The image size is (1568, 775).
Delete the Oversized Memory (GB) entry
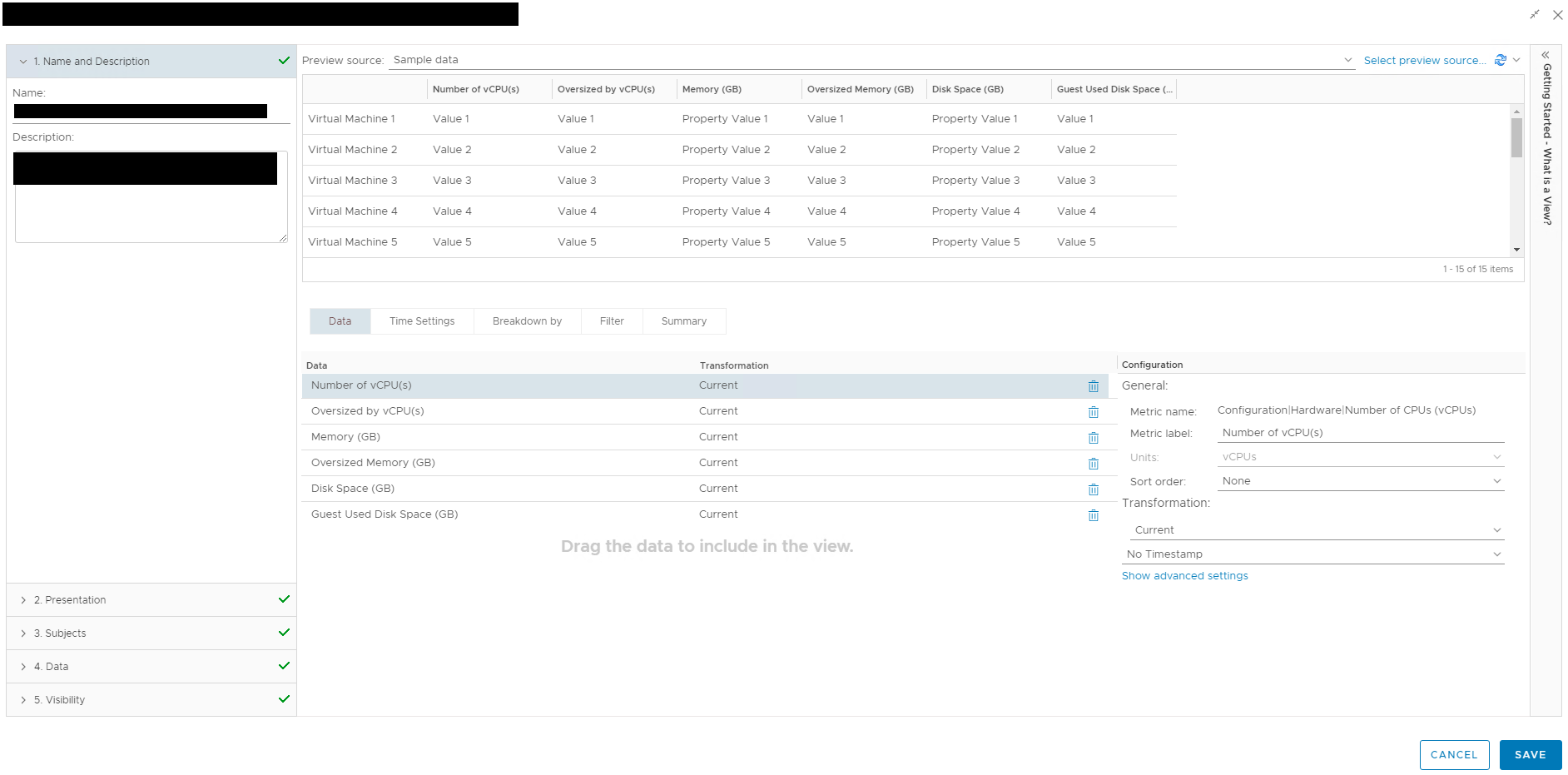[1093, 464]
